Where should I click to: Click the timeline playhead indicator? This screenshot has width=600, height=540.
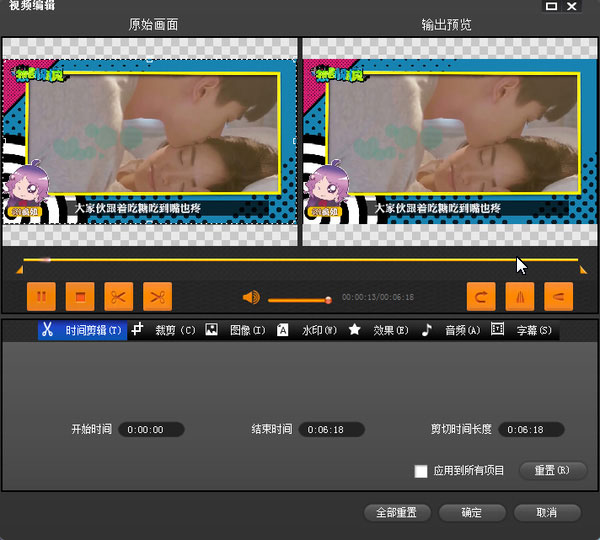[x=46, y=260]
